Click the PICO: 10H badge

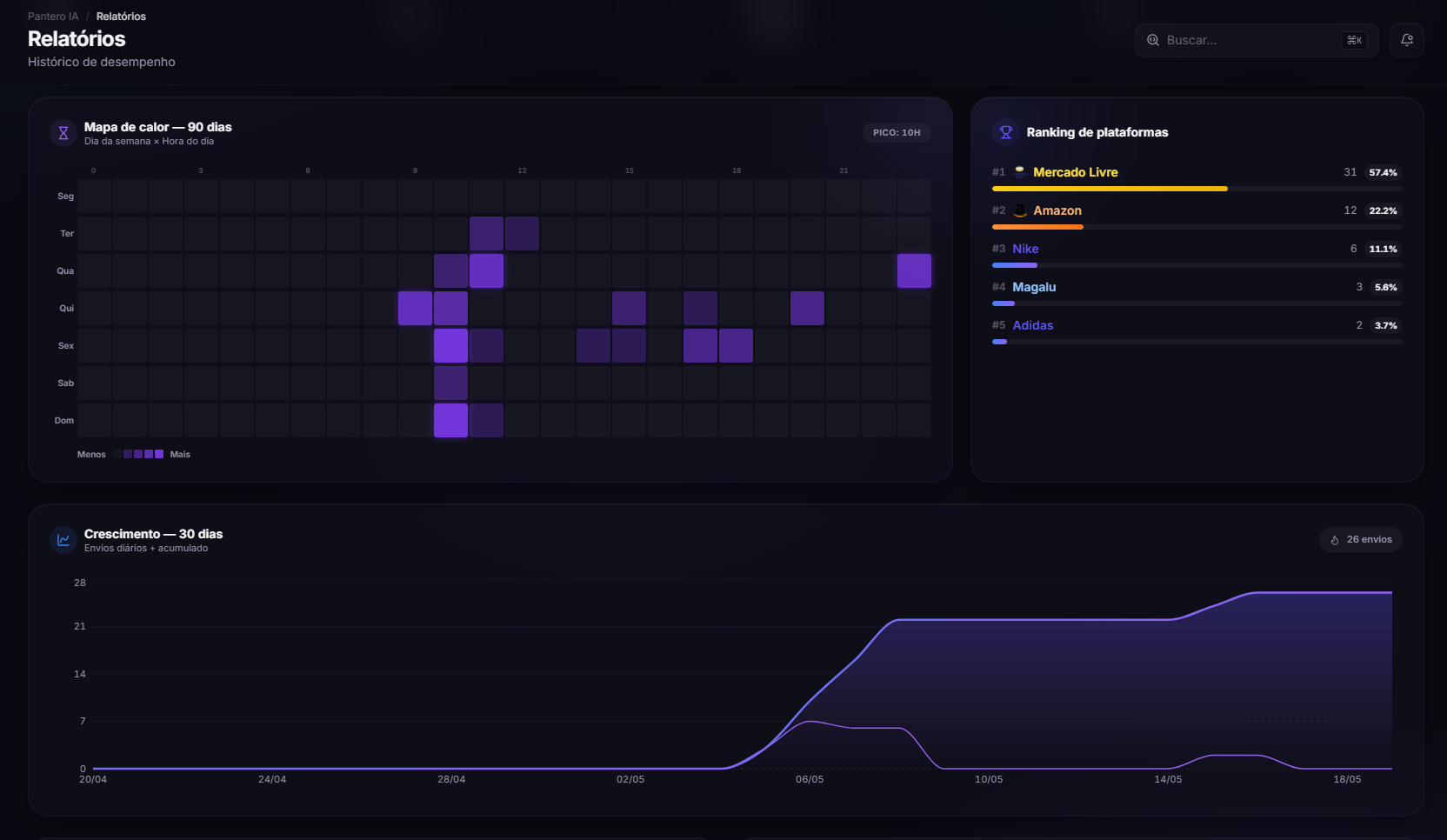coord(897,133)
